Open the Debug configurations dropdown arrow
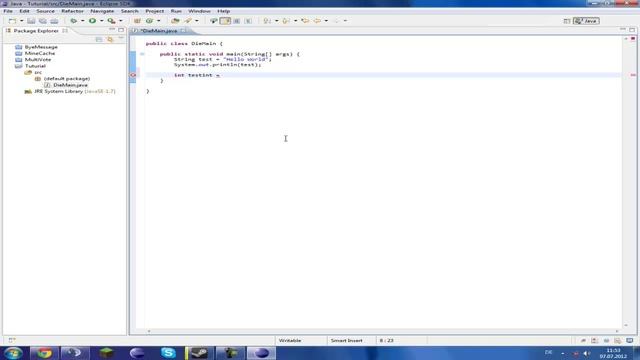Image resolution: width=640 pixels, height=360 pixels. 82,21
